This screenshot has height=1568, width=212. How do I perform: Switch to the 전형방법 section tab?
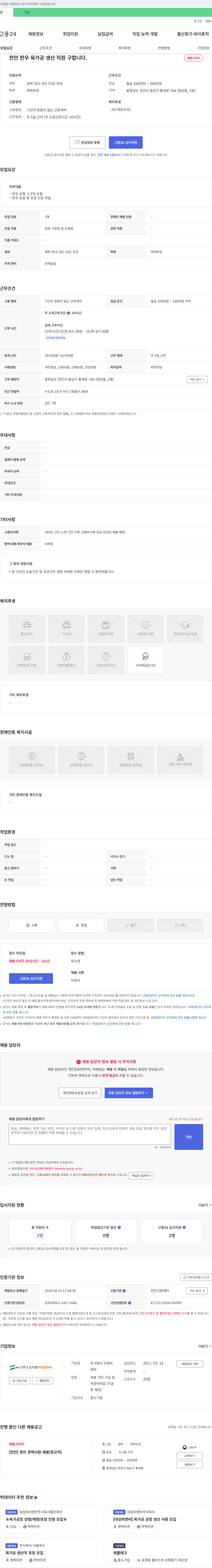click(164, 48)
